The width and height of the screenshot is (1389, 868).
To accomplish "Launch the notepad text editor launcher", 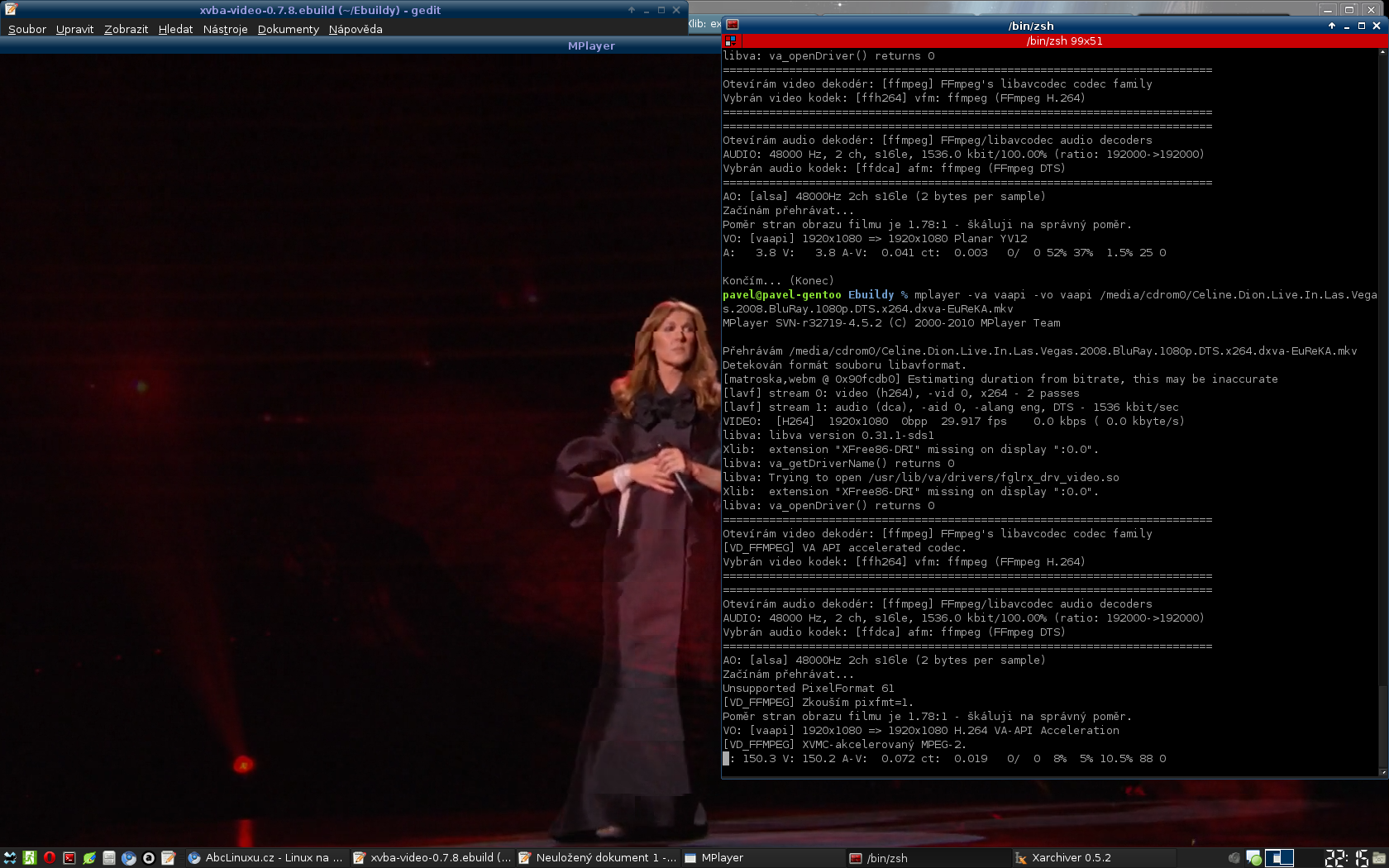I will (x=169, y=858).
